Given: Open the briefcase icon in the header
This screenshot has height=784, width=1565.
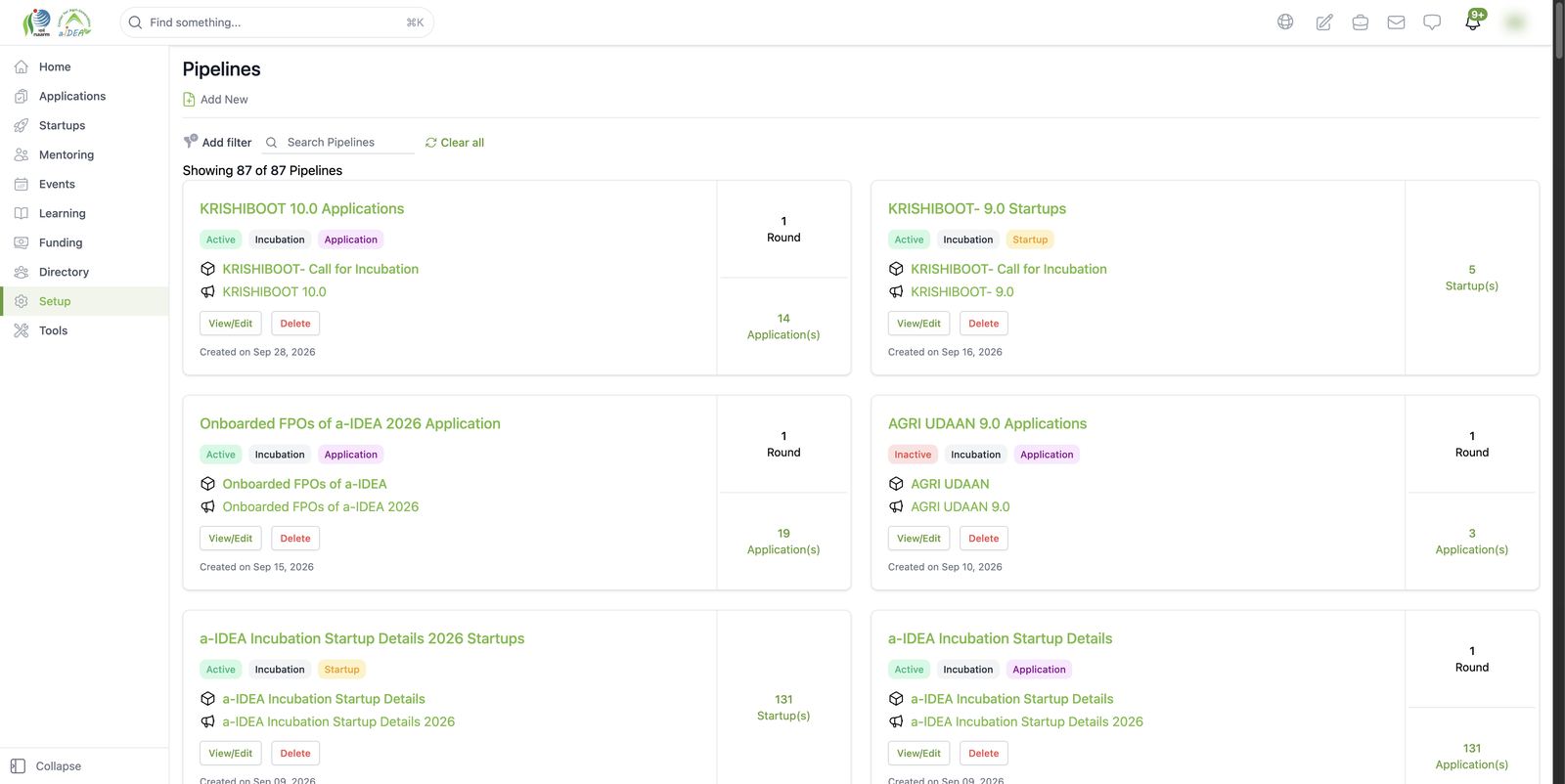Looking at the screenshot, I should (x=1360, y=22).
